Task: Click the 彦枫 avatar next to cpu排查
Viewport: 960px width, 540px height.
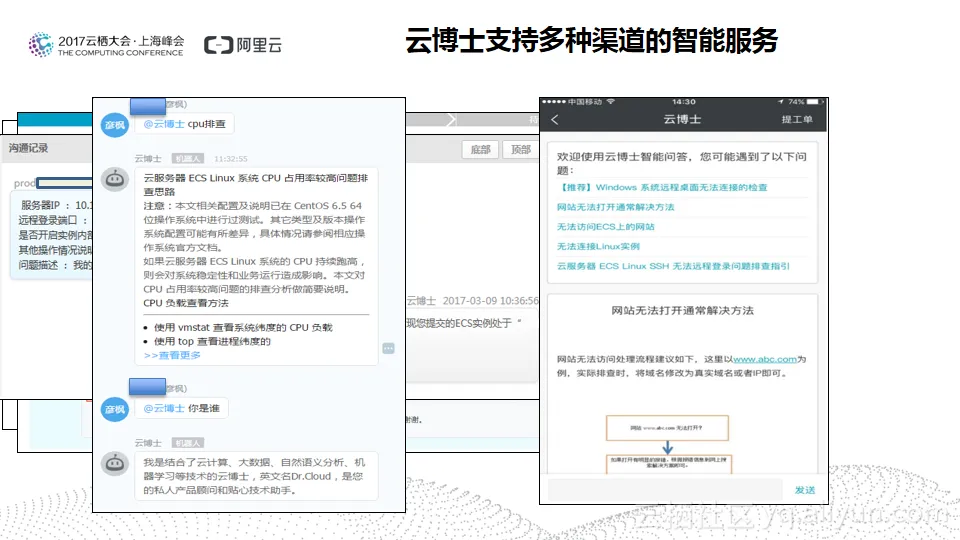Action: pos(114,125)
